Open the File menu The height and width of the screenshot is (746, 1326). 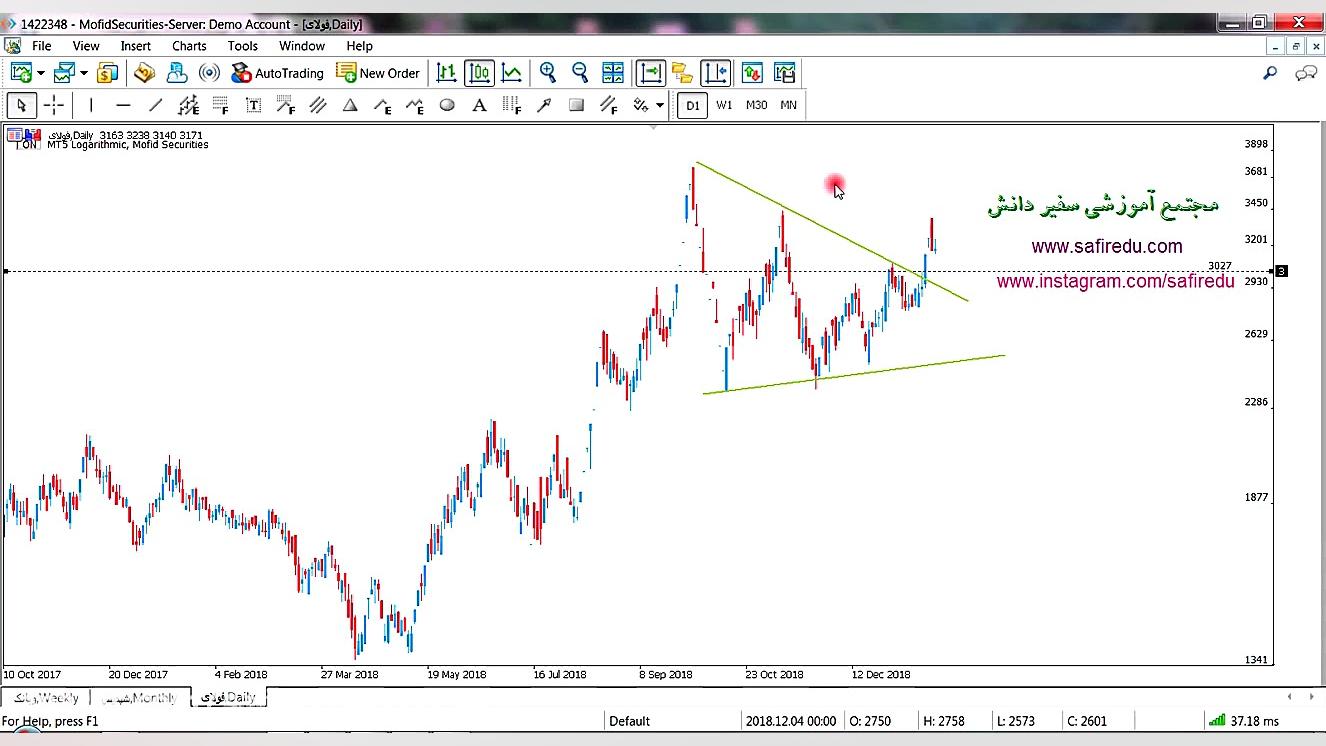click(41, 46)
